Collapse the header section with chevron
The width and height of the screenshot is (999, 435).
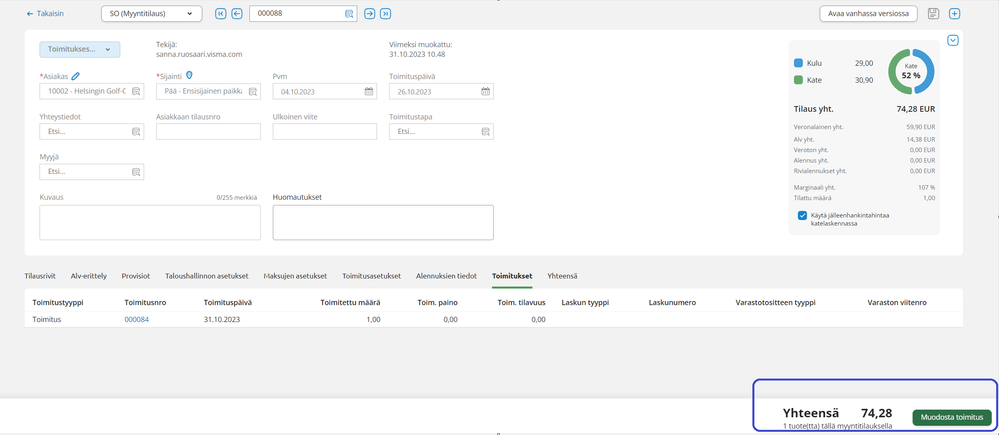click(953, 40)
